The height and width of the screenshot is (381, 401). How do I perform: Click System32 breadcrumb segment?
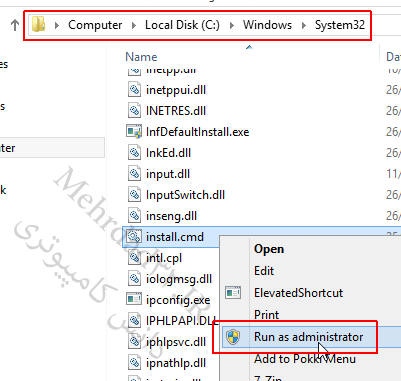340,25
